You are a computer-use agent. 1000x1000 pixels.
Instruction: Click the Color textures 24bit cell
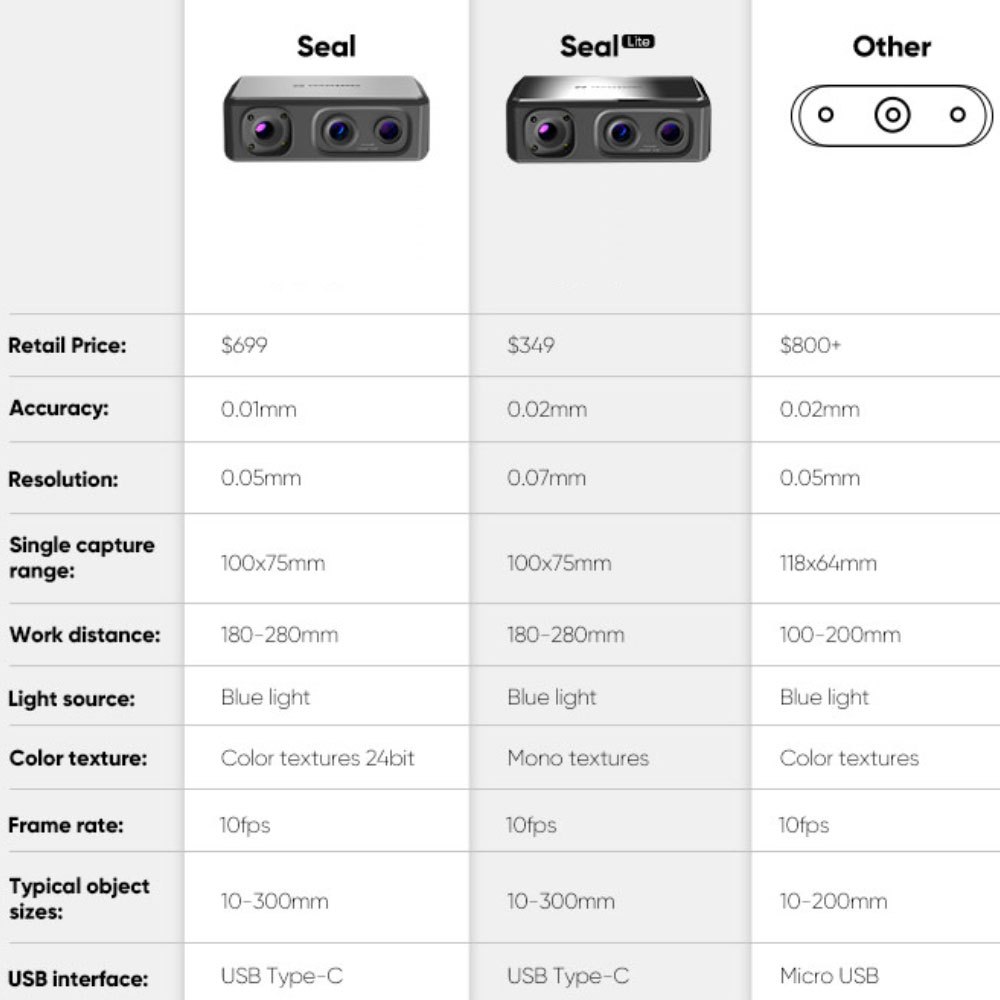[x=317, y=758]
